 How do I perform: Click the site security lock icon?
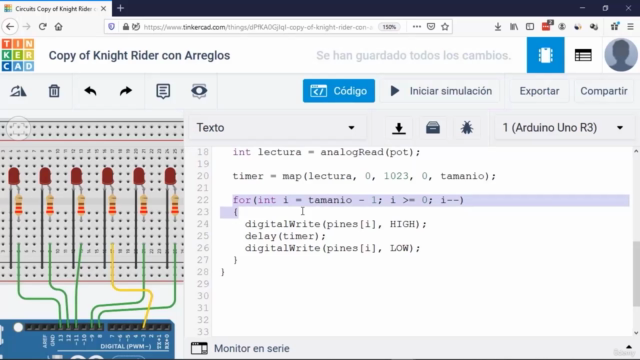(x=126, y=27)
